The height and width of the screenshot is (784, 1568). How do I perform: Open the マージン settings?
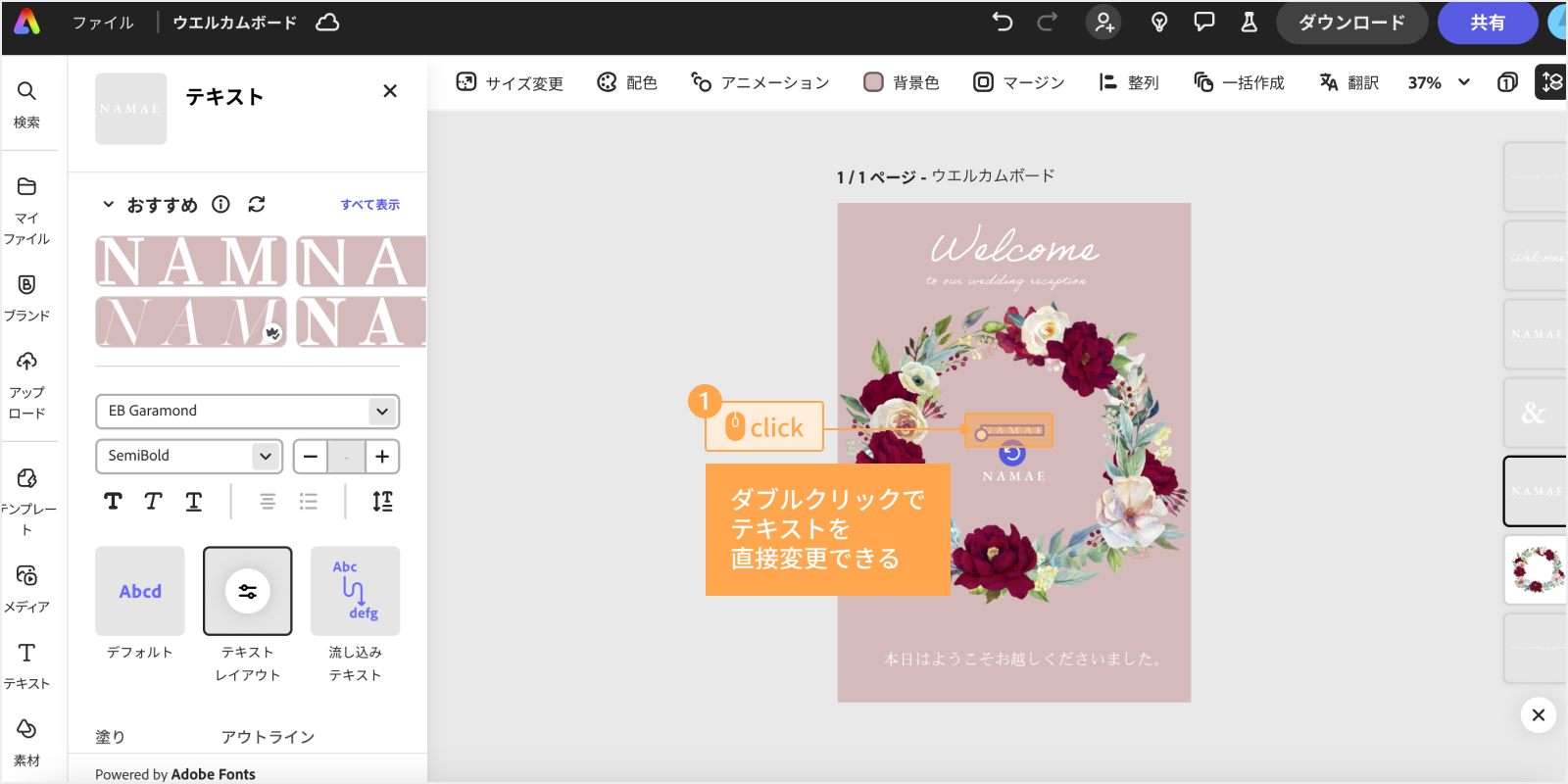[x=1019, y=83]
